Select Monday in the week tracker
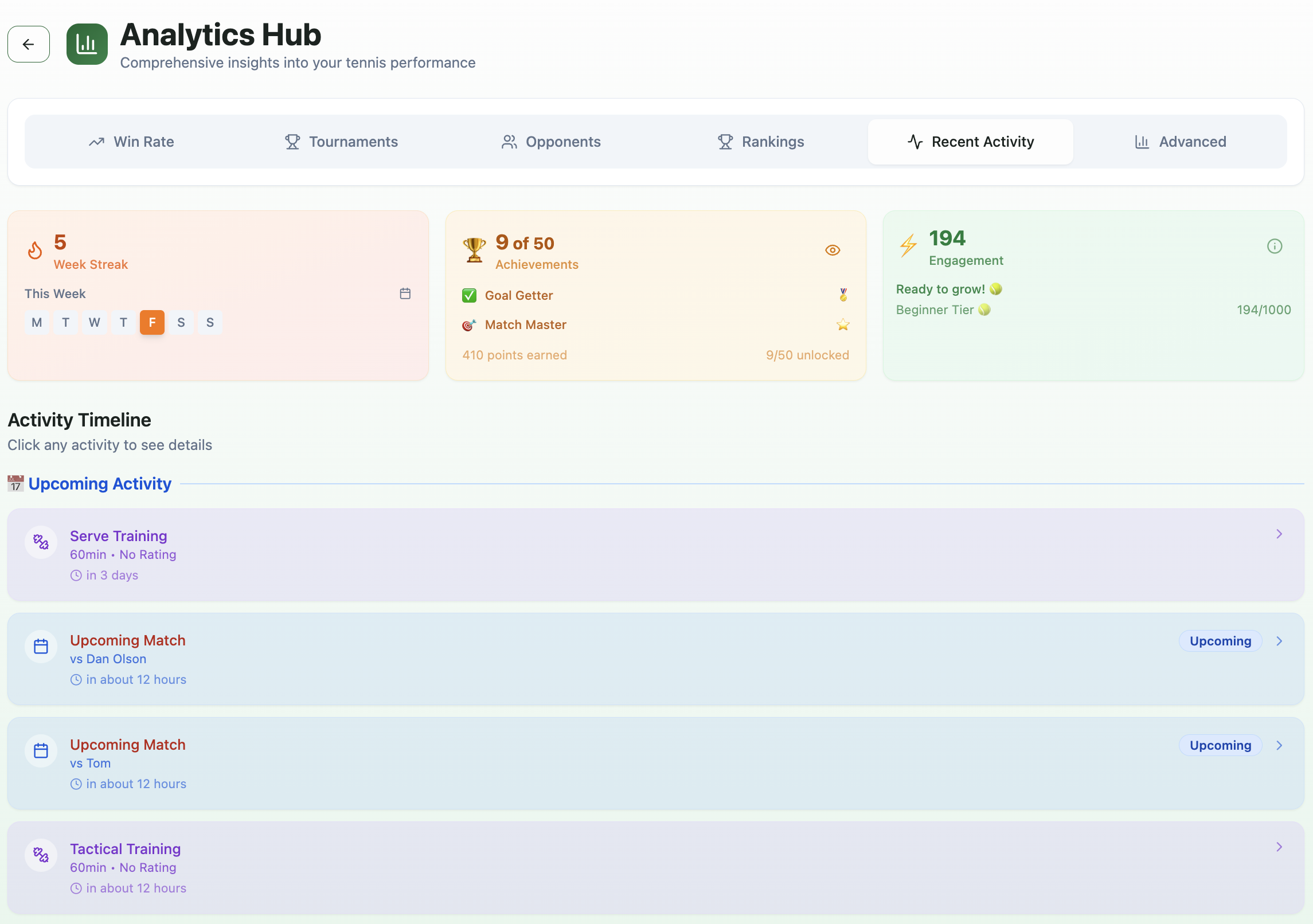 pyautogui.click(x=37, y=322)
